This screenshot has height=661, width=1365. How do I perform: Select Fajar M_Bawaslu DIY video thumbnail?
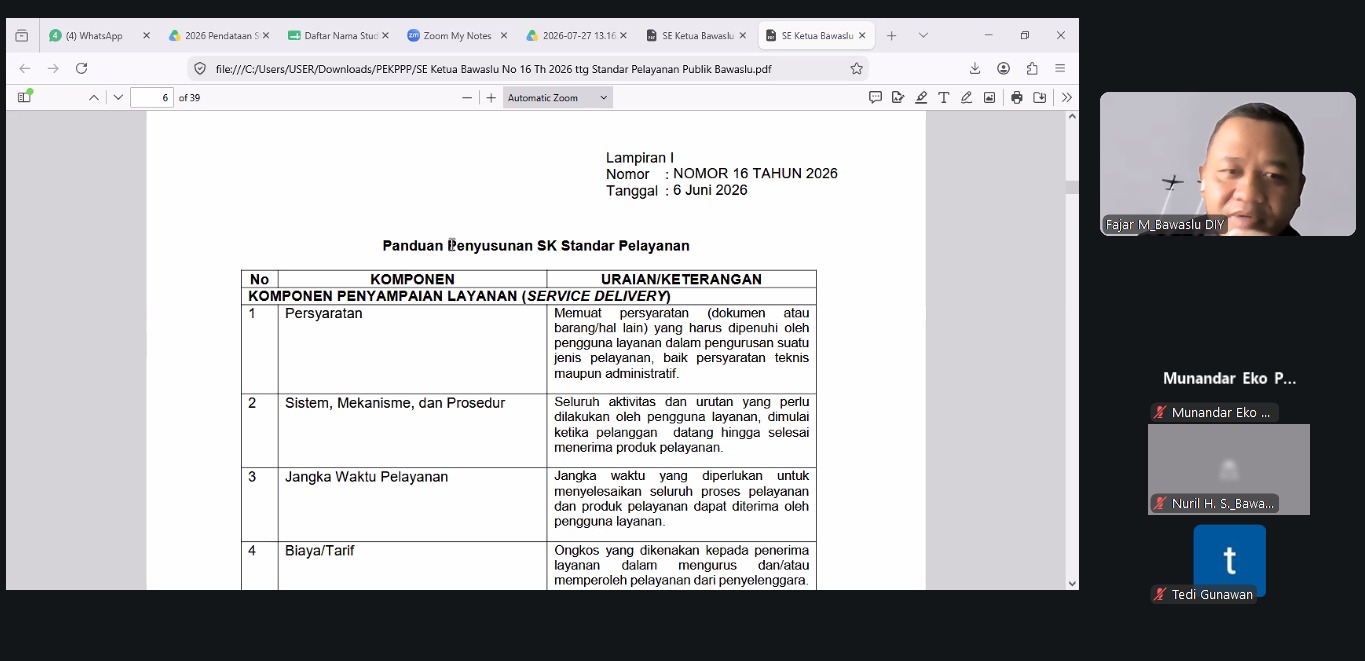tap(1228, 164)
